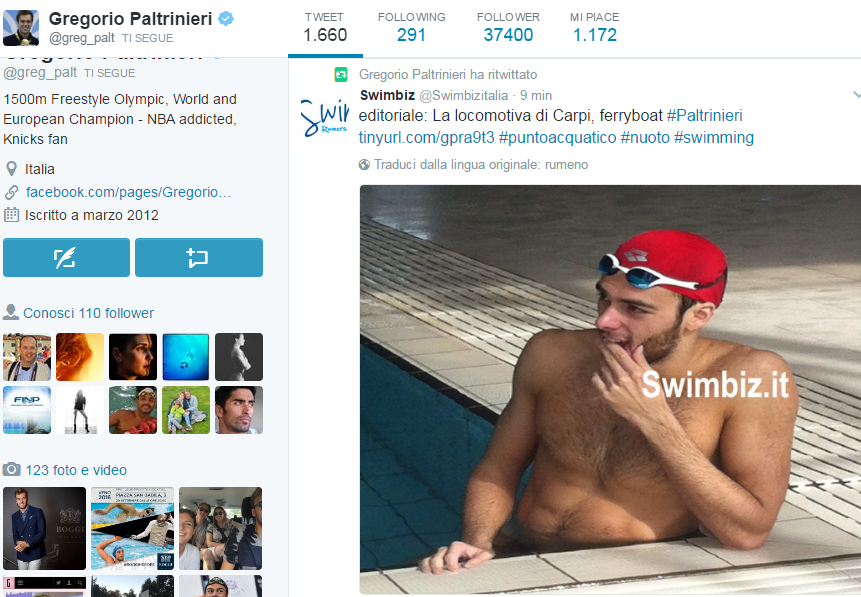The image size is (861, 597).
Task: Open the FINP follower thumbnail
Action: tap(27, 410)
